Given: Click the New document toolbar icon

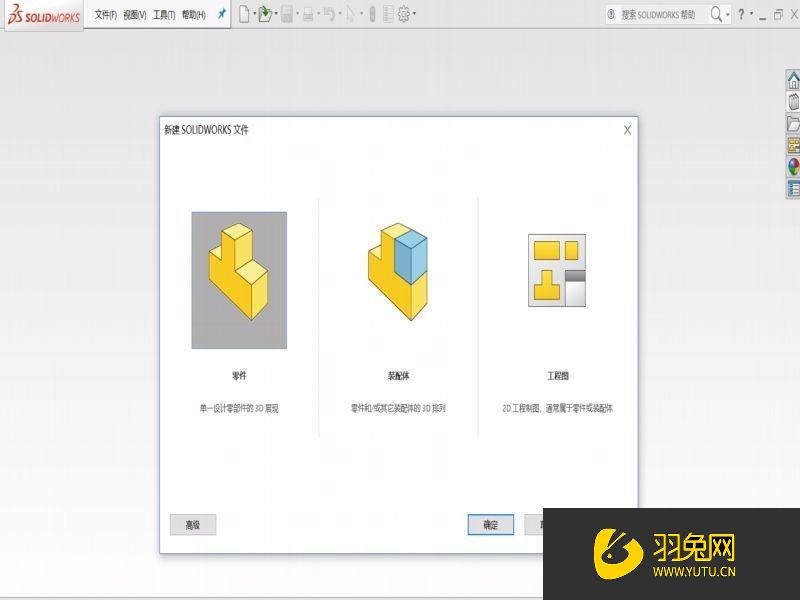Looking at the screenshot, I should pyautogui.click(x=244, y=14).
